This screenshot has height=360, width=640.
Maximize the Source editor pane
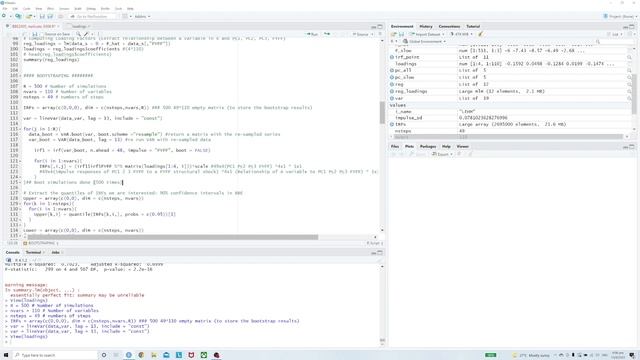click(x=380, y=27)
